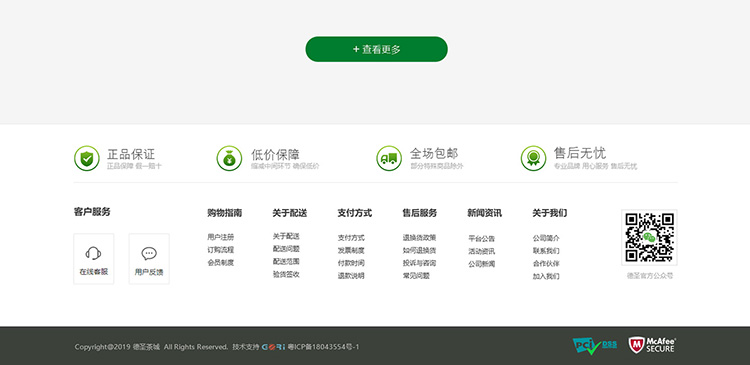Click the 粤ICP备18043554号-1 record link
This screenshot has height=365, width=750.
click(x=323, y=347)
